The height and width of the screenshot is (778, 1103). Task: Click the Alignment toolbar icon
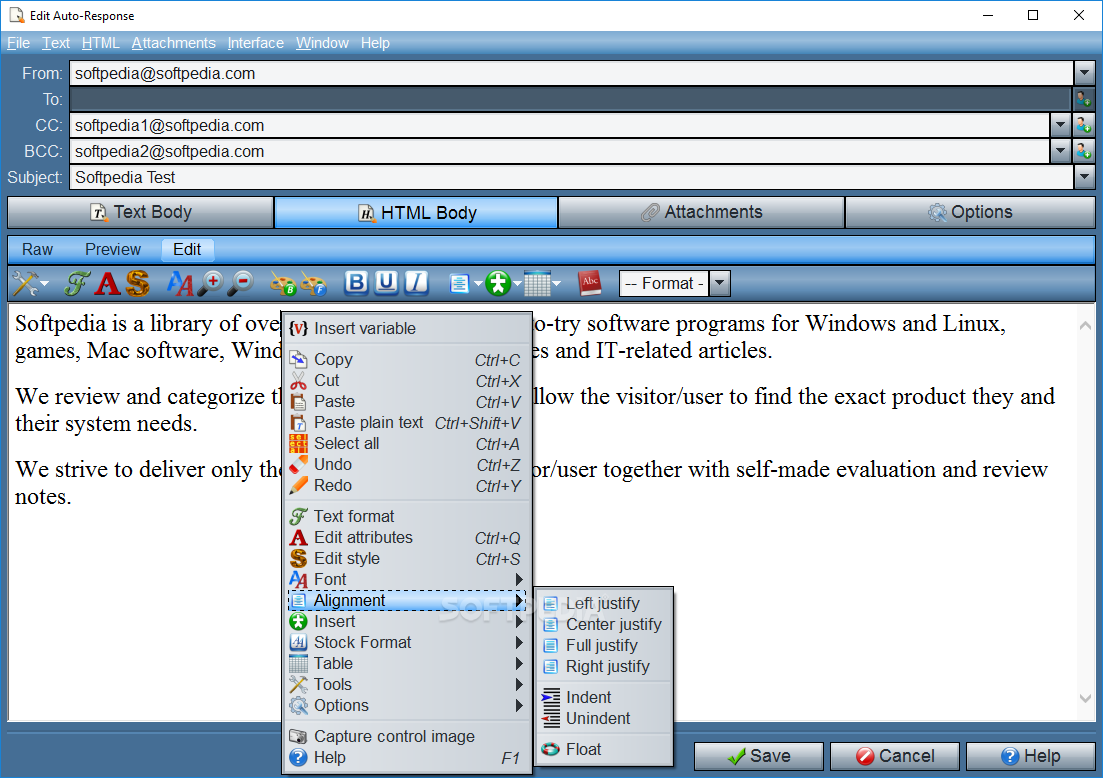coord(459,283)
